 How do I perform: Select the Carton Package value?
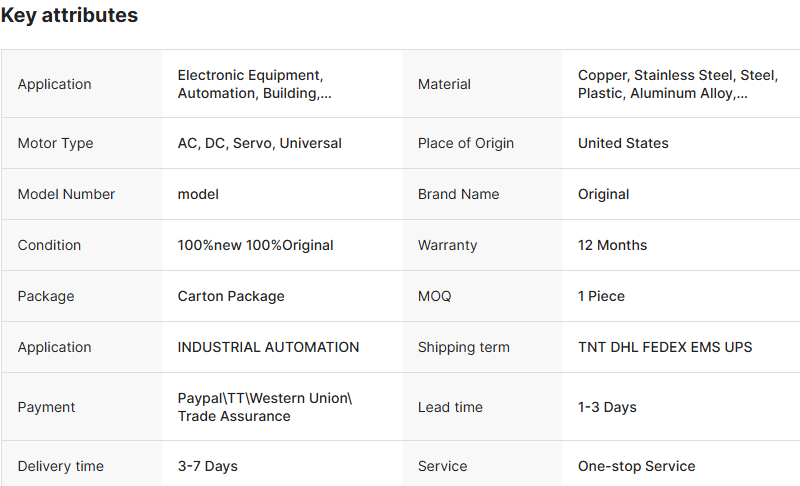click(x=231, y=296)
